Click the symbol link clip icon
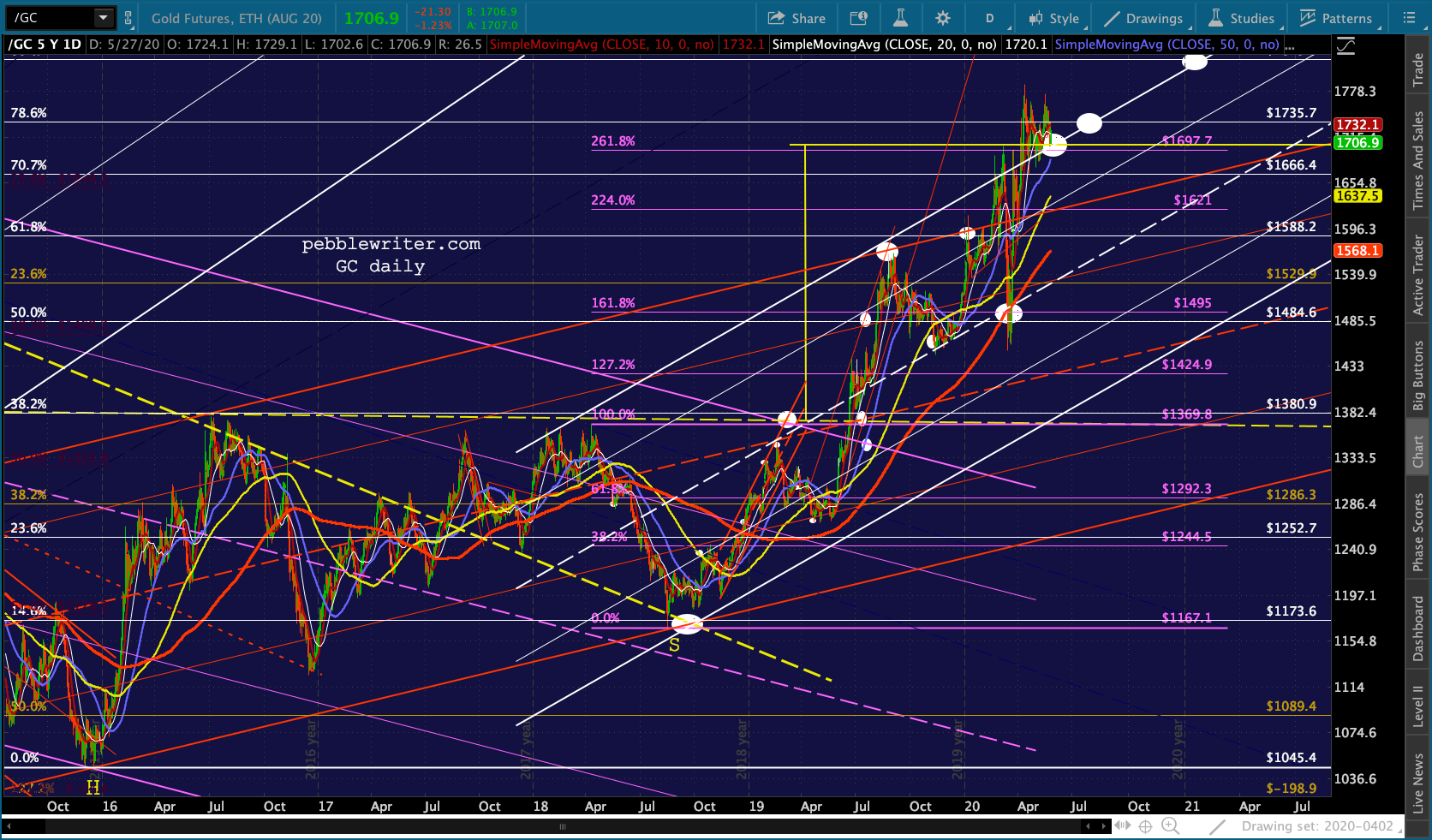The height and width of the screenshot is (840, 1432). point(128,17)
